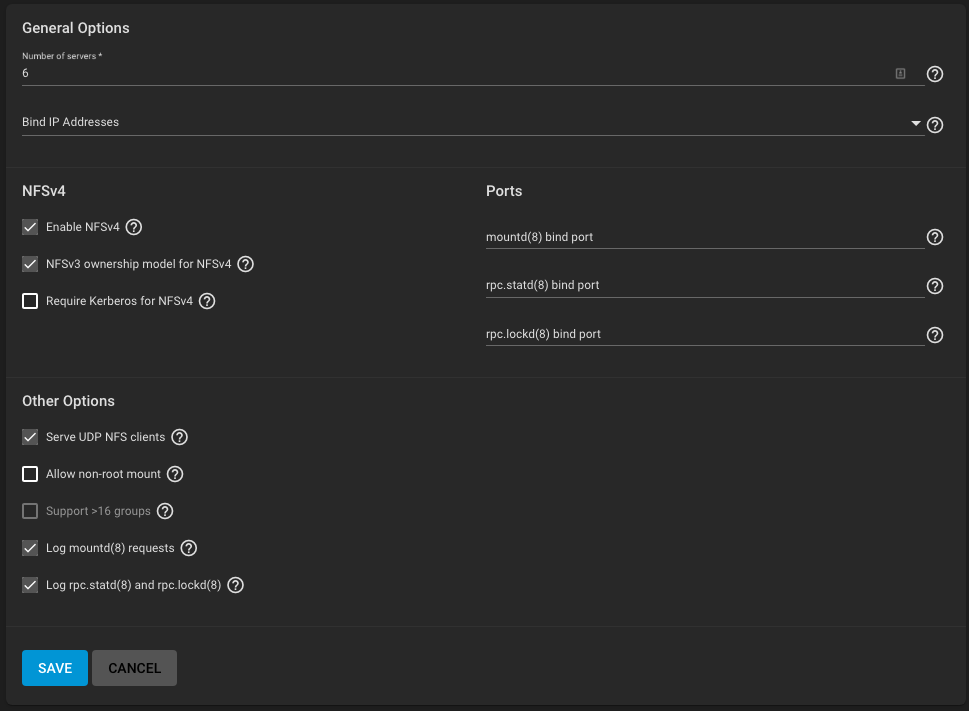Uncheck Serve UDP NFS clients
This screenshot has width=969, height=711.
pos(30,437)
